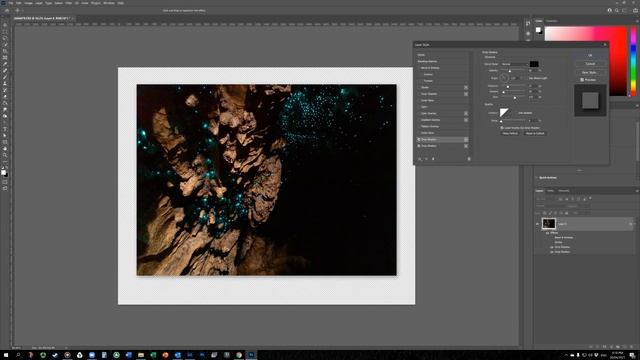Select the Clone Stamp tool
This screenshot has width=640, height=360.
pyautogui.click(x=5, y=84)
